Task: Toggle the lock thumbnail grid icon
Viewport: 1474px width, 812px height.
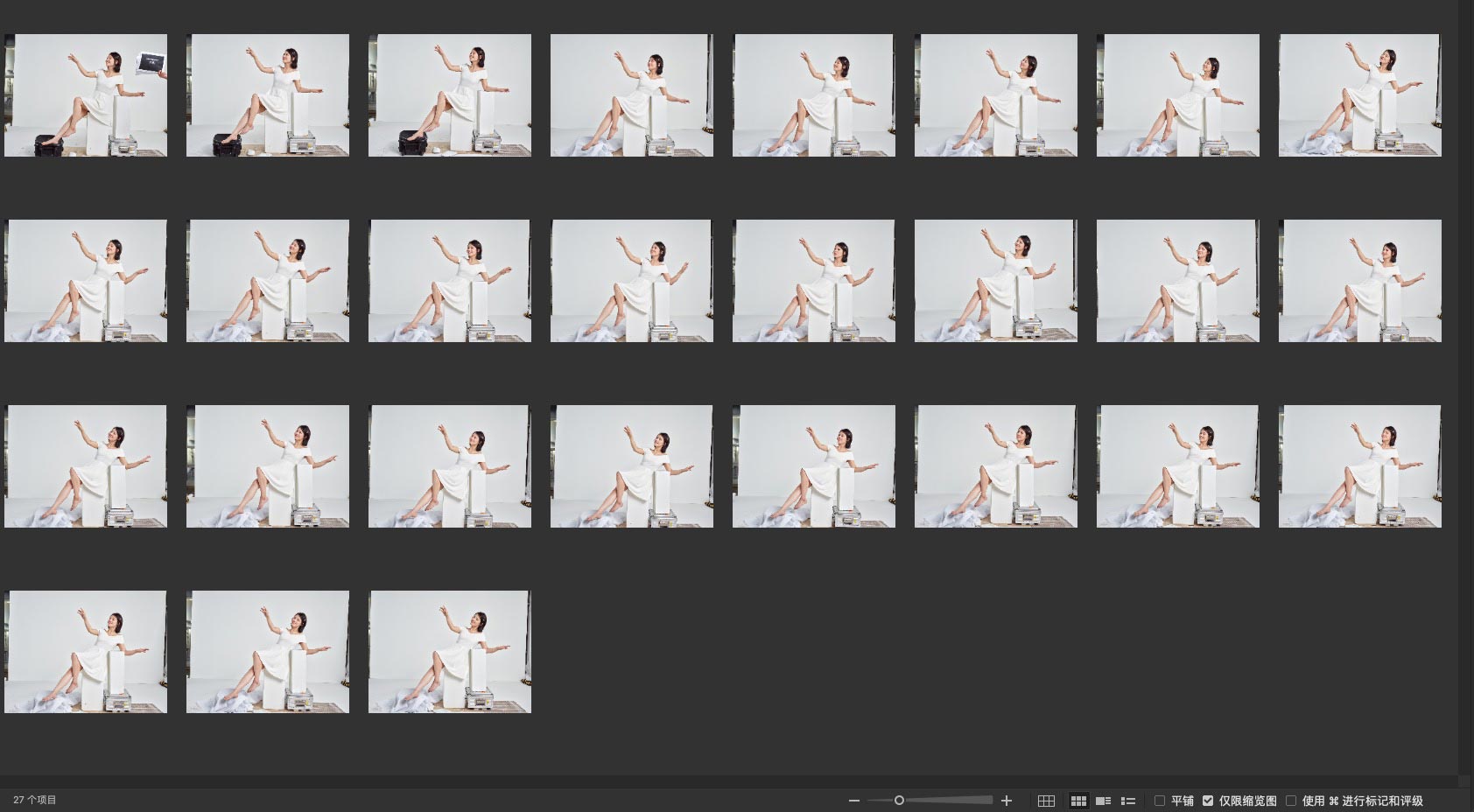Action: (1046, 801)
